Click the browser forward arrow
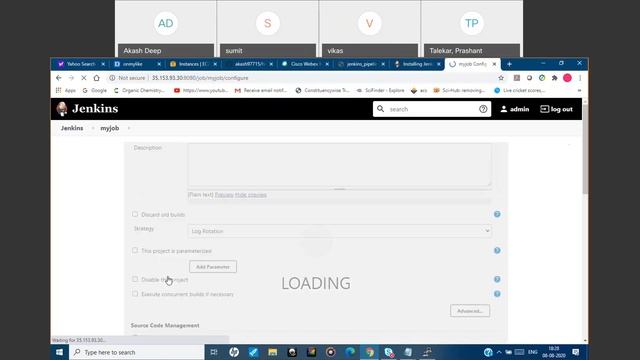This screenshot has width=640, height=360. [71, 78]
